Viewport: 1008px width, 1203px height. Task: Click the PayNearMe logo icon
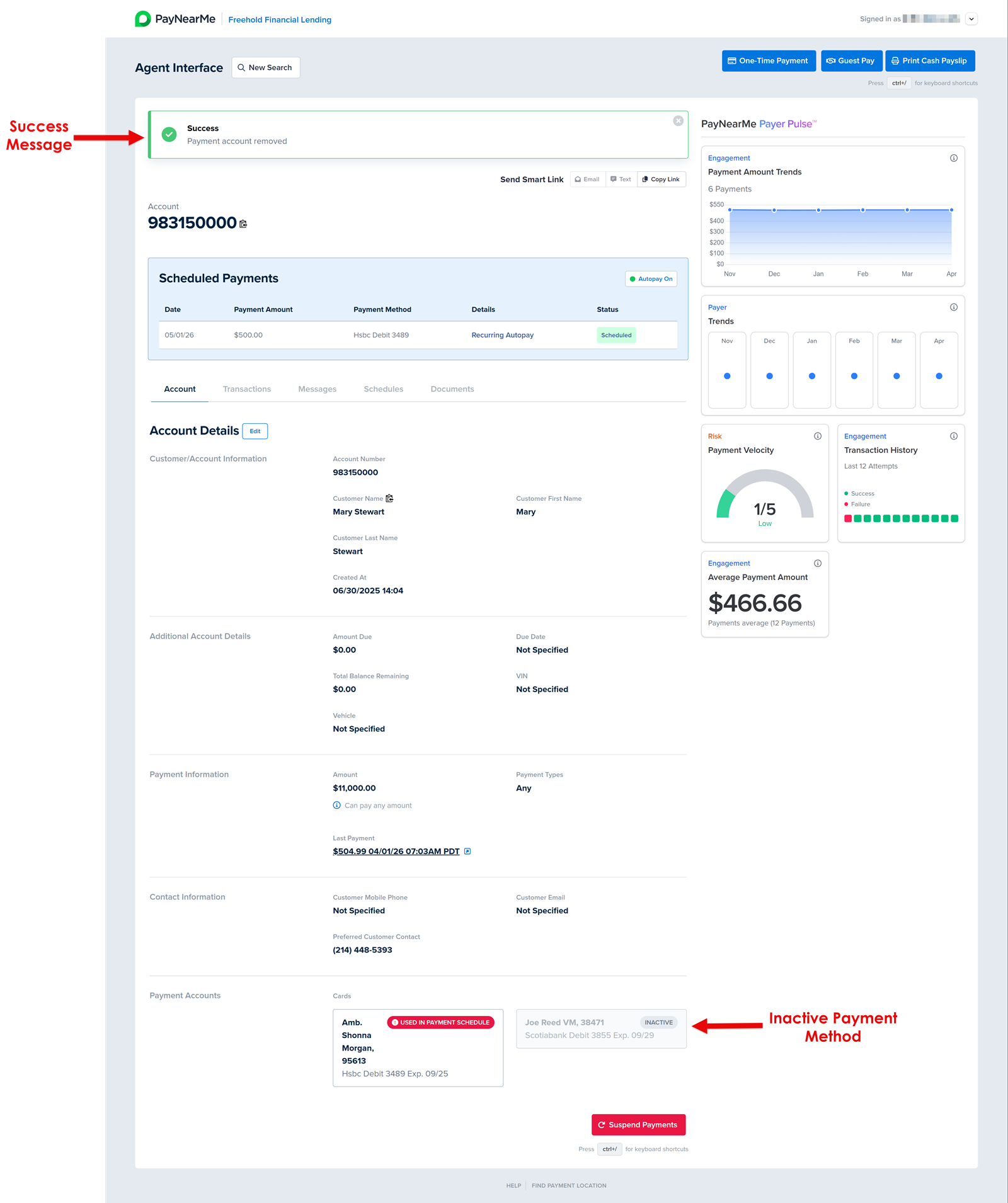pyautogui.click(x=143, y=19)
